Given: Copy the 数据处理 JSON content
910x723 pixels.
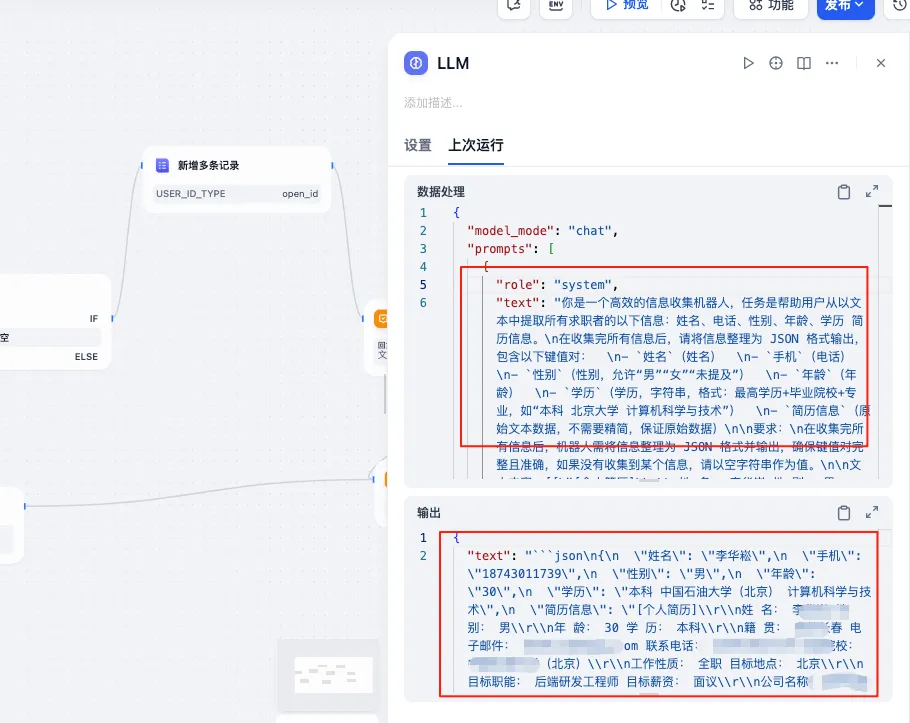Looking at the screenshot, I should coord(844,192).
